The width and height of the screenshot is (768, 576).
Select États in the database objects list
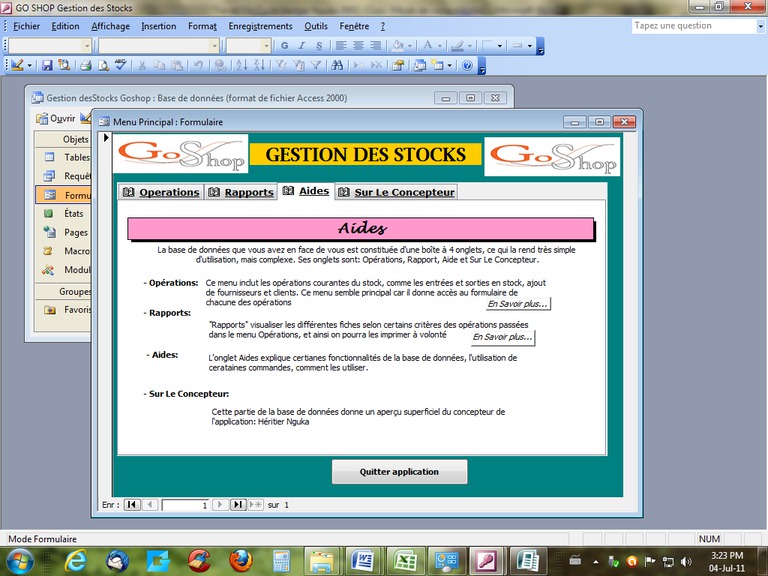73,213
